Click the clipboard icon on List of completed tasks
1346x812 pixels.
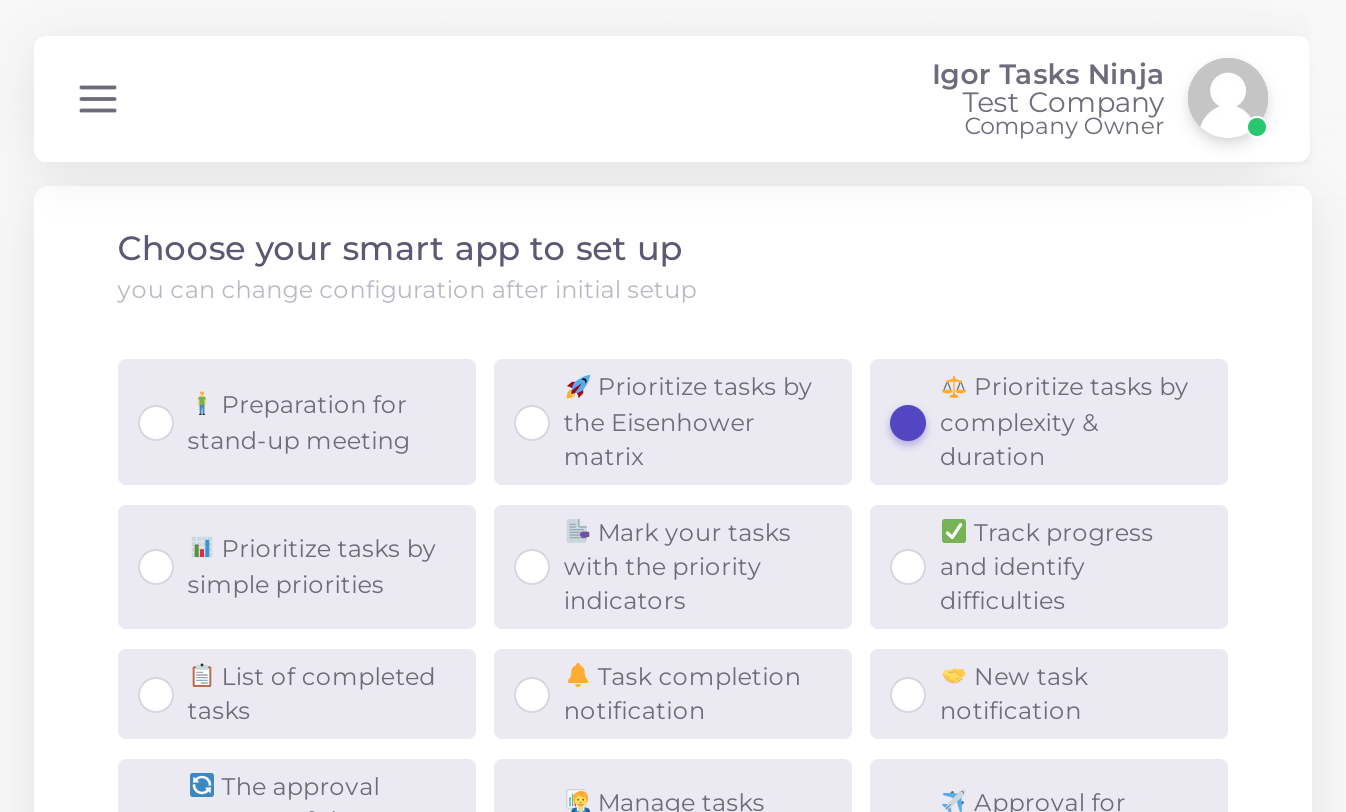[x=201, y=676]
